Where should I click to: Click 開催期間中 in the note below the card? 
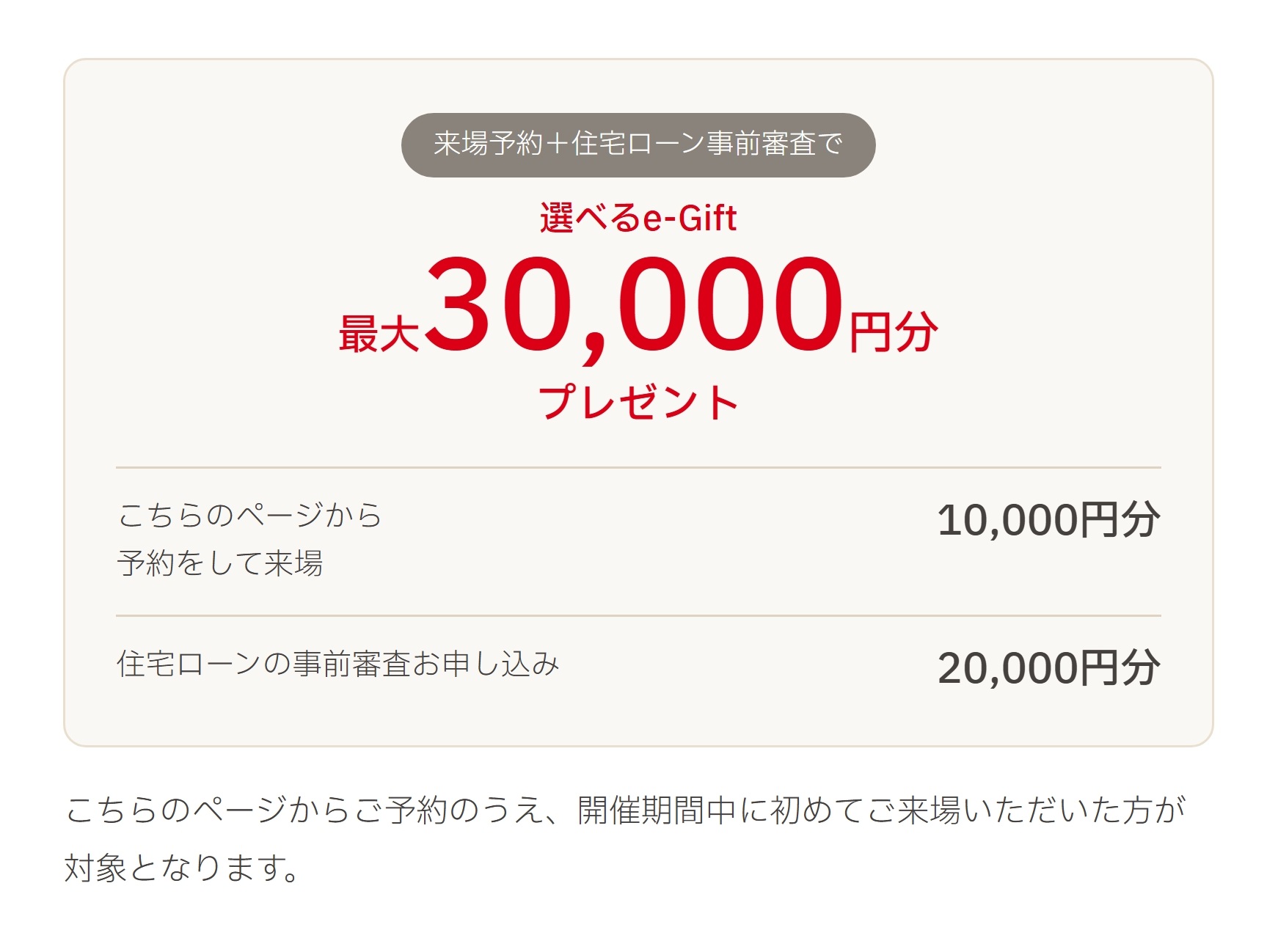pos(657,810)
